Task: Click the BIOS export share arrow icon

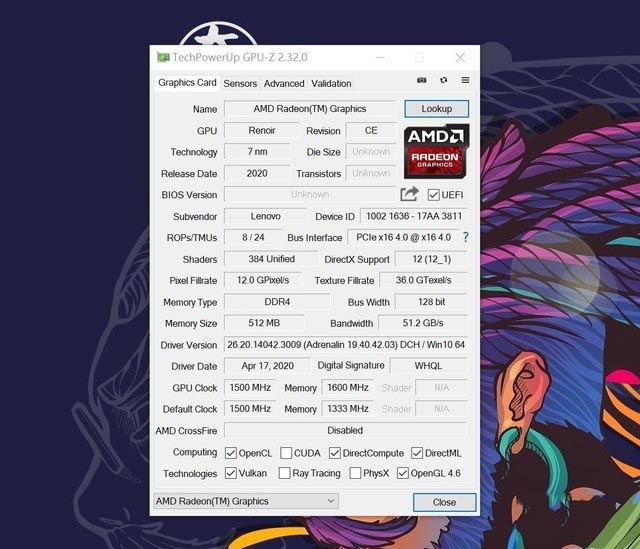Action: click(x=409, y=194)
